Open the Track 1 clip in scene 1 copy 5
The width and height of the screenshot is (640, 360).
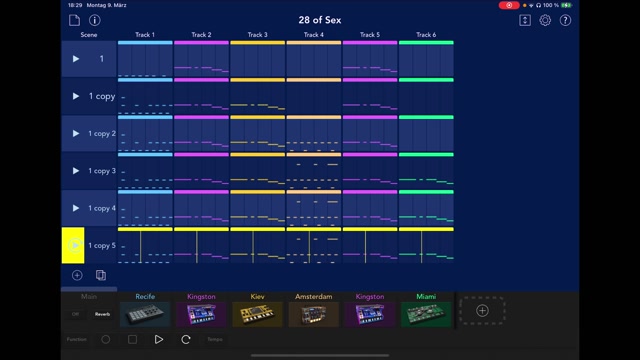145,245
